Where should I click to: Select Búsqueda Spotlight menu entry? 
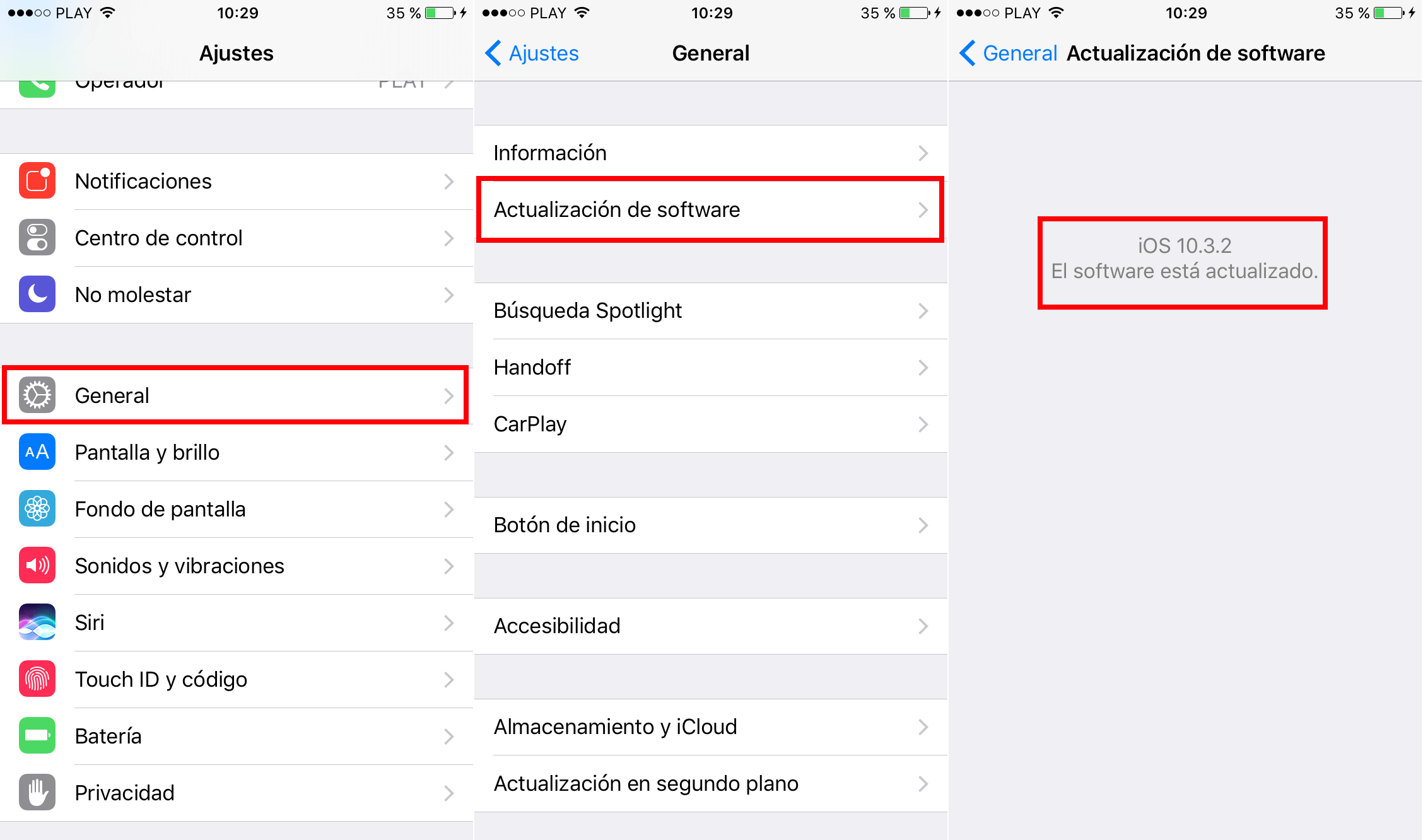pyautogui.click(x=711, y=311)
